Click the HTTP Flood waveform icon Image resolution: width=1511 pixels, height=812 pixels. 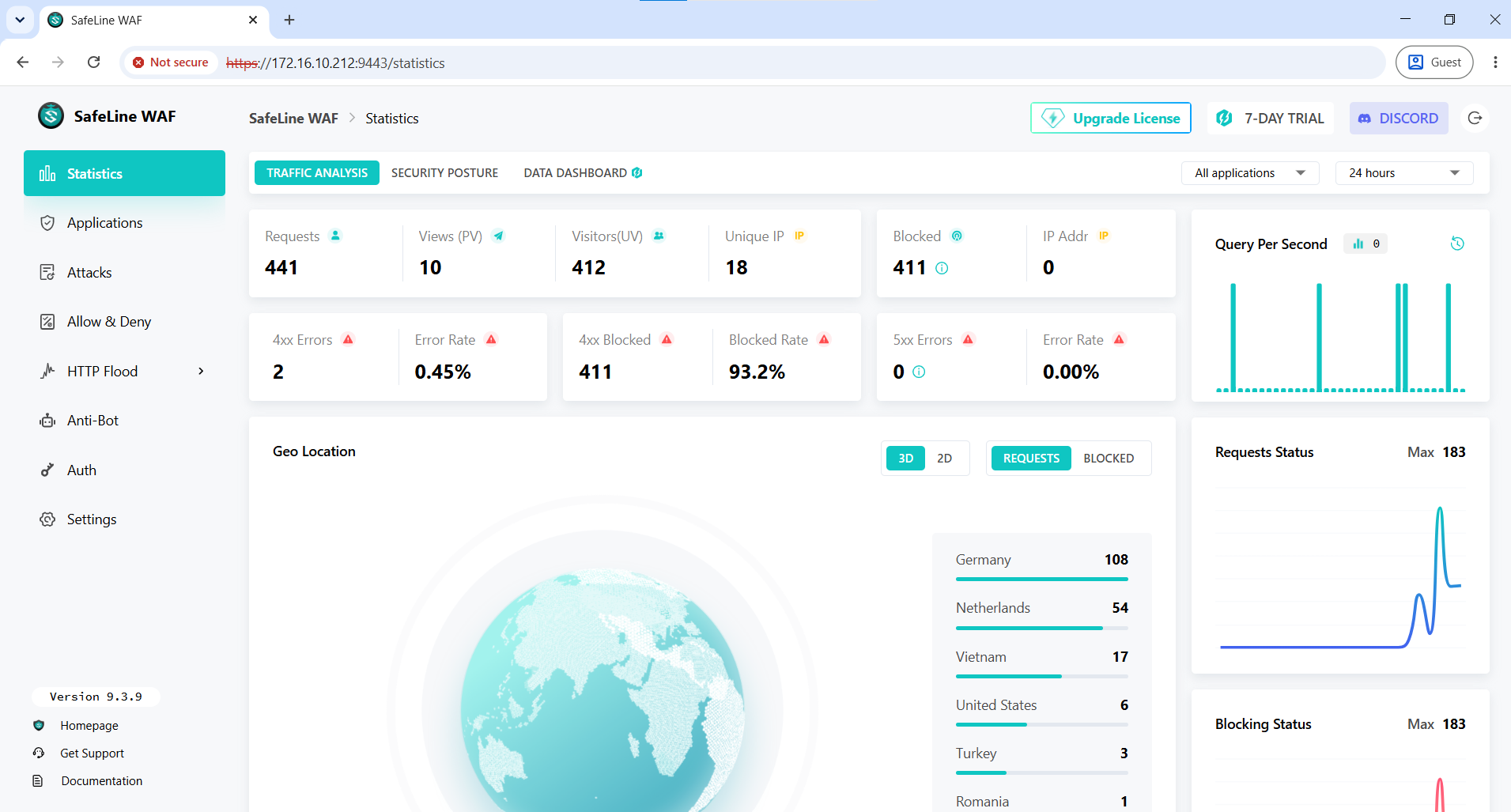click(47, 372)
